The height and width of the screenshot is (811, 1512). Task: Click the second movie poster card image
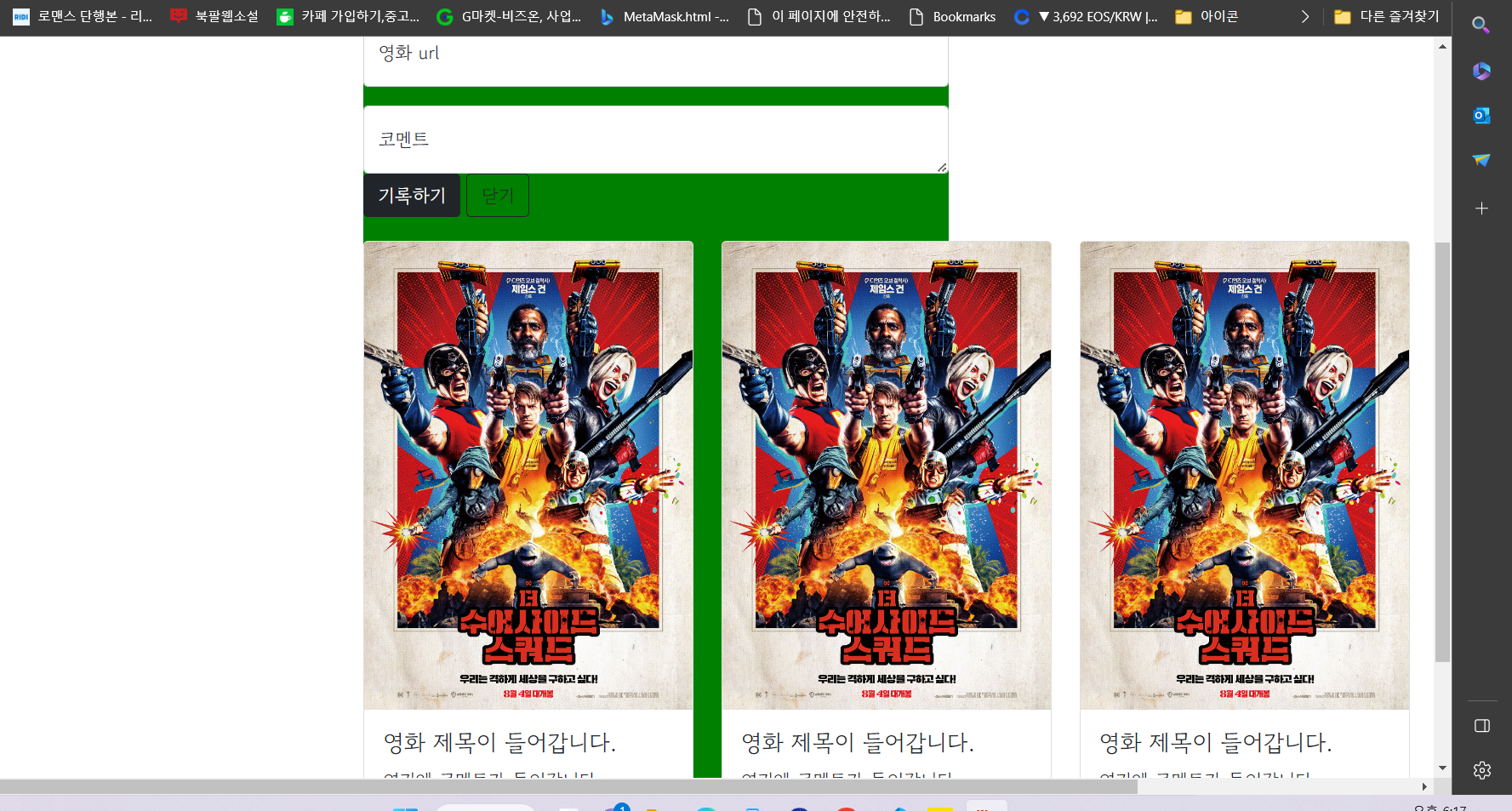click(x=887, y=476)
